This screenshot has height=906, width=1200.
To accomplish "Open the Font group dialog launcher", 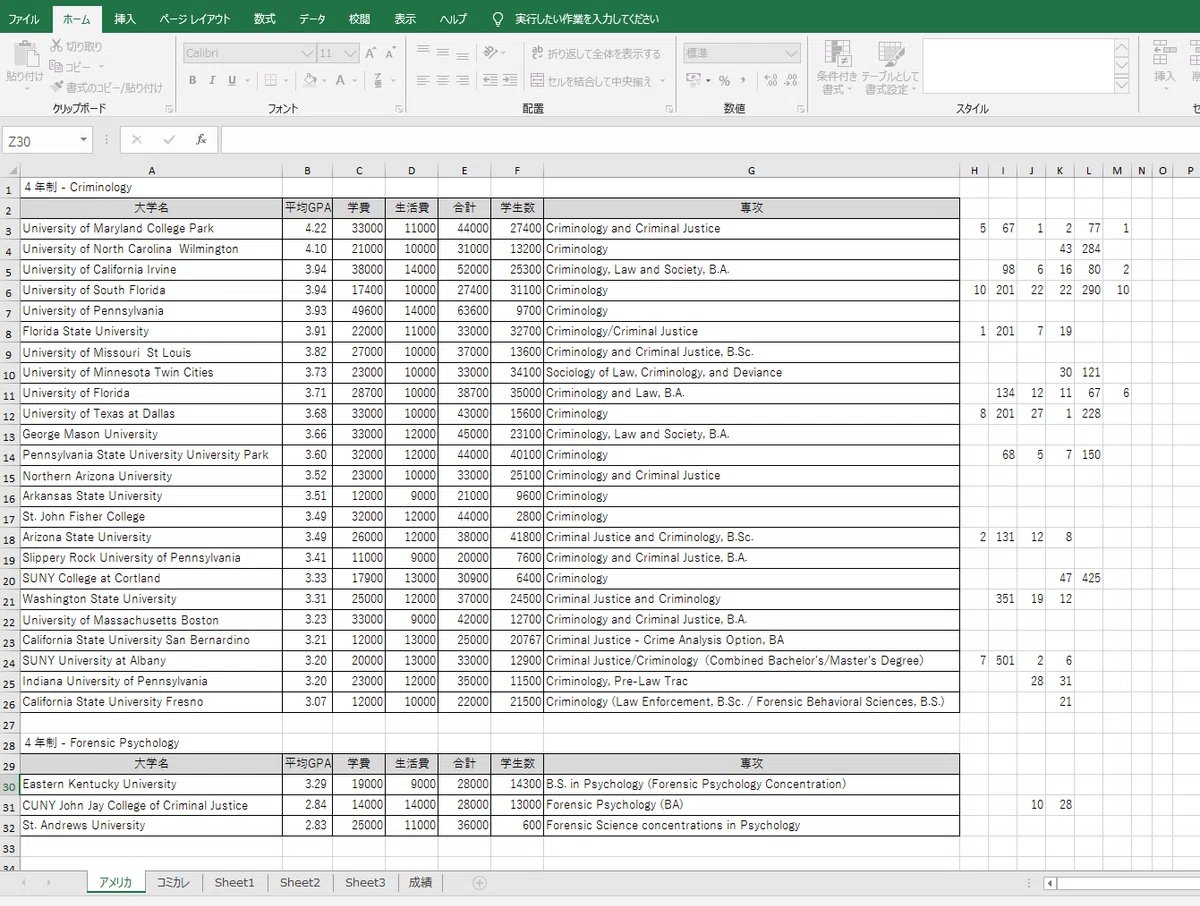I will coord(398,109).
